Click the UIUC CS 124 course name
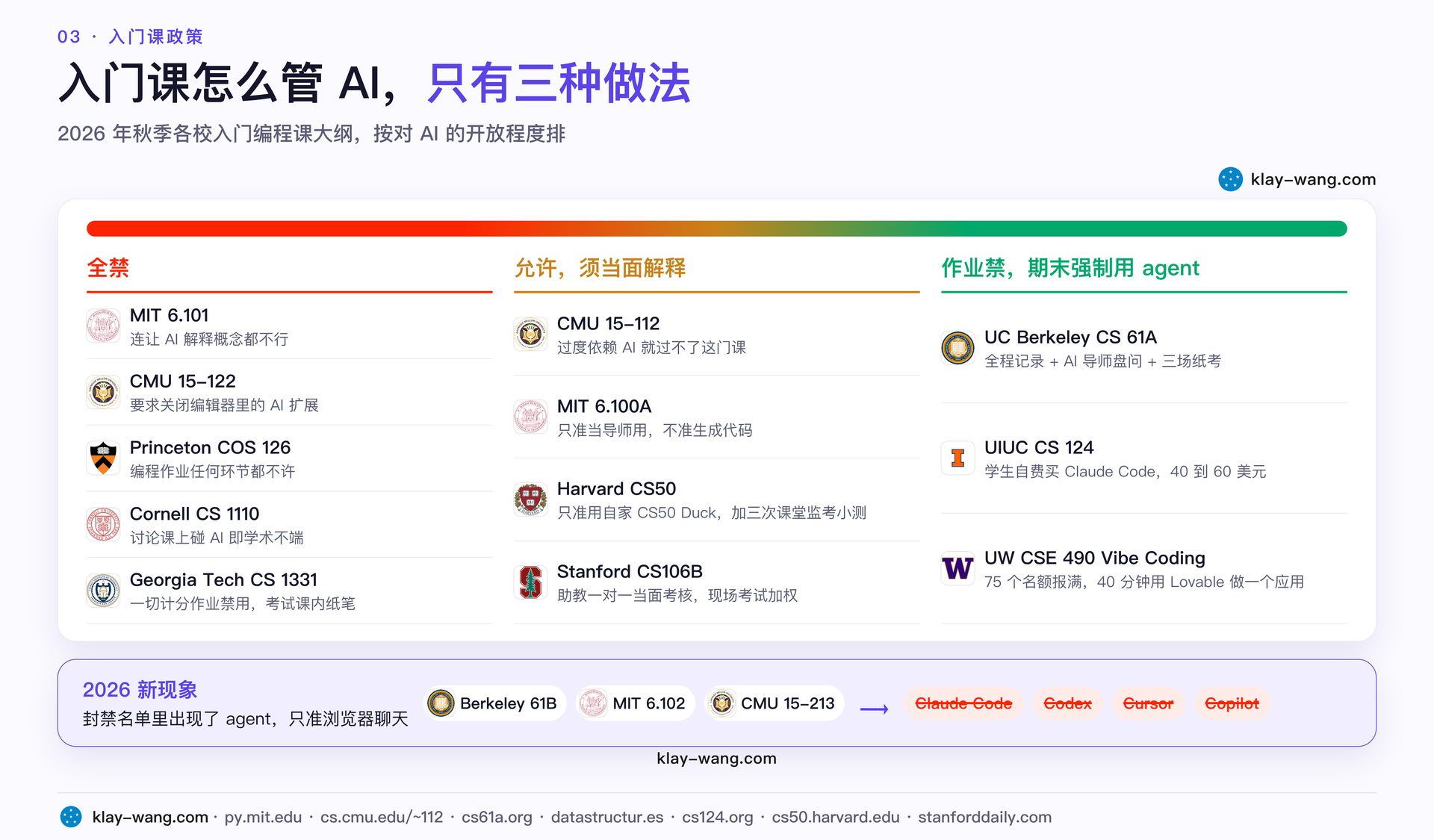Viewport: 1434px width, 840px height. (1039, 447)
